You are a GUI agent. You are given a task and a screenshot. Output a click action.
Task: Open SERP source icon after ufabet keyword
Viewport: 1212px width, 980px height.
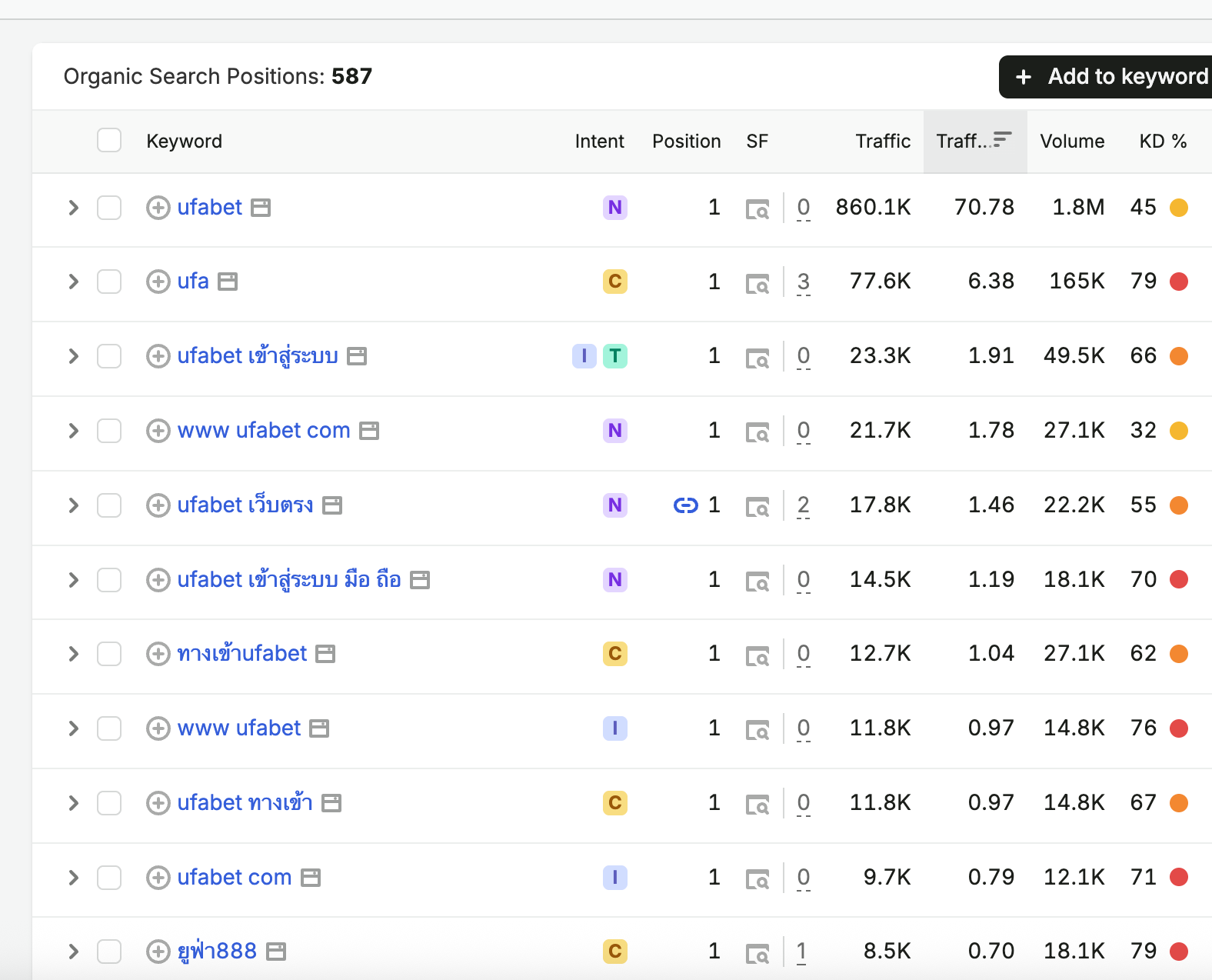[261, 208]
